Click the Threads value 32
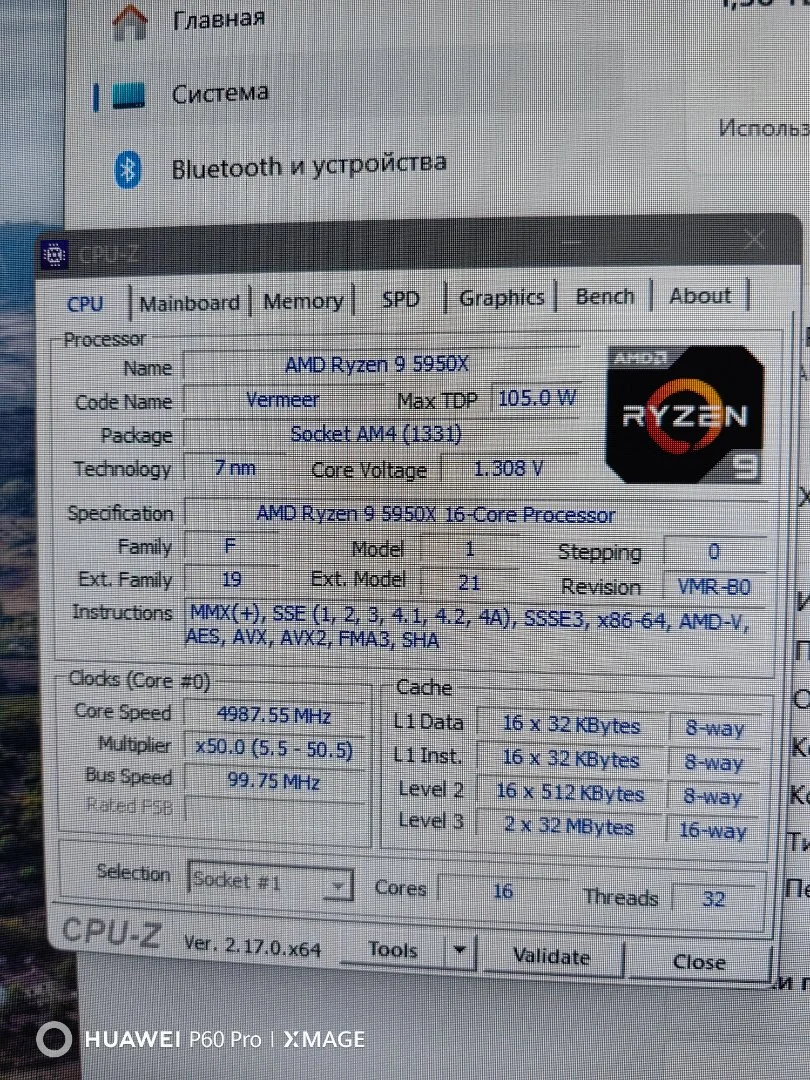 (714, 900)
